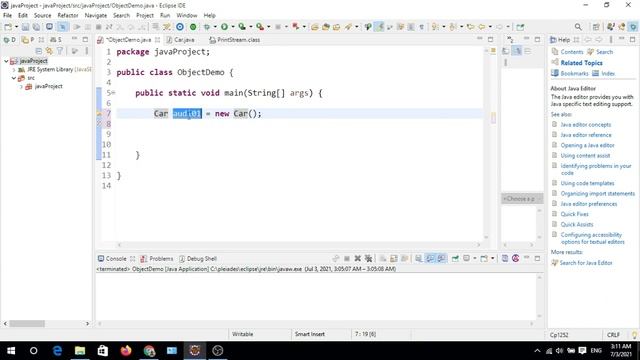
Task: Click the Save All toolbar icon
Action: tap(36, 27)
